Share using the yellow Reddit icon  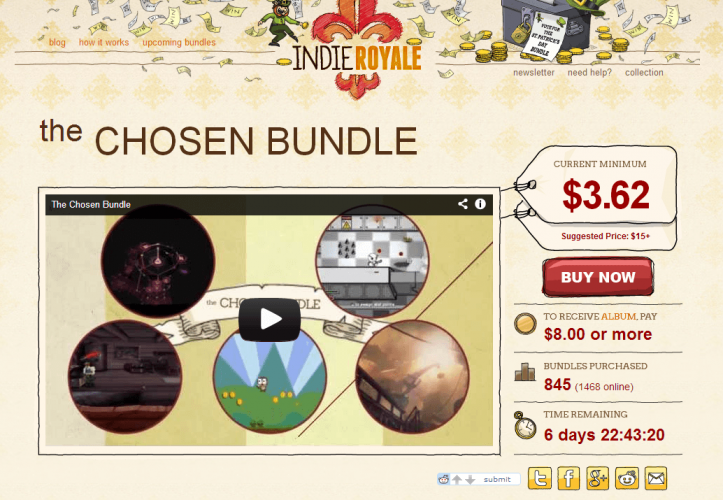[x=627, y=478]
